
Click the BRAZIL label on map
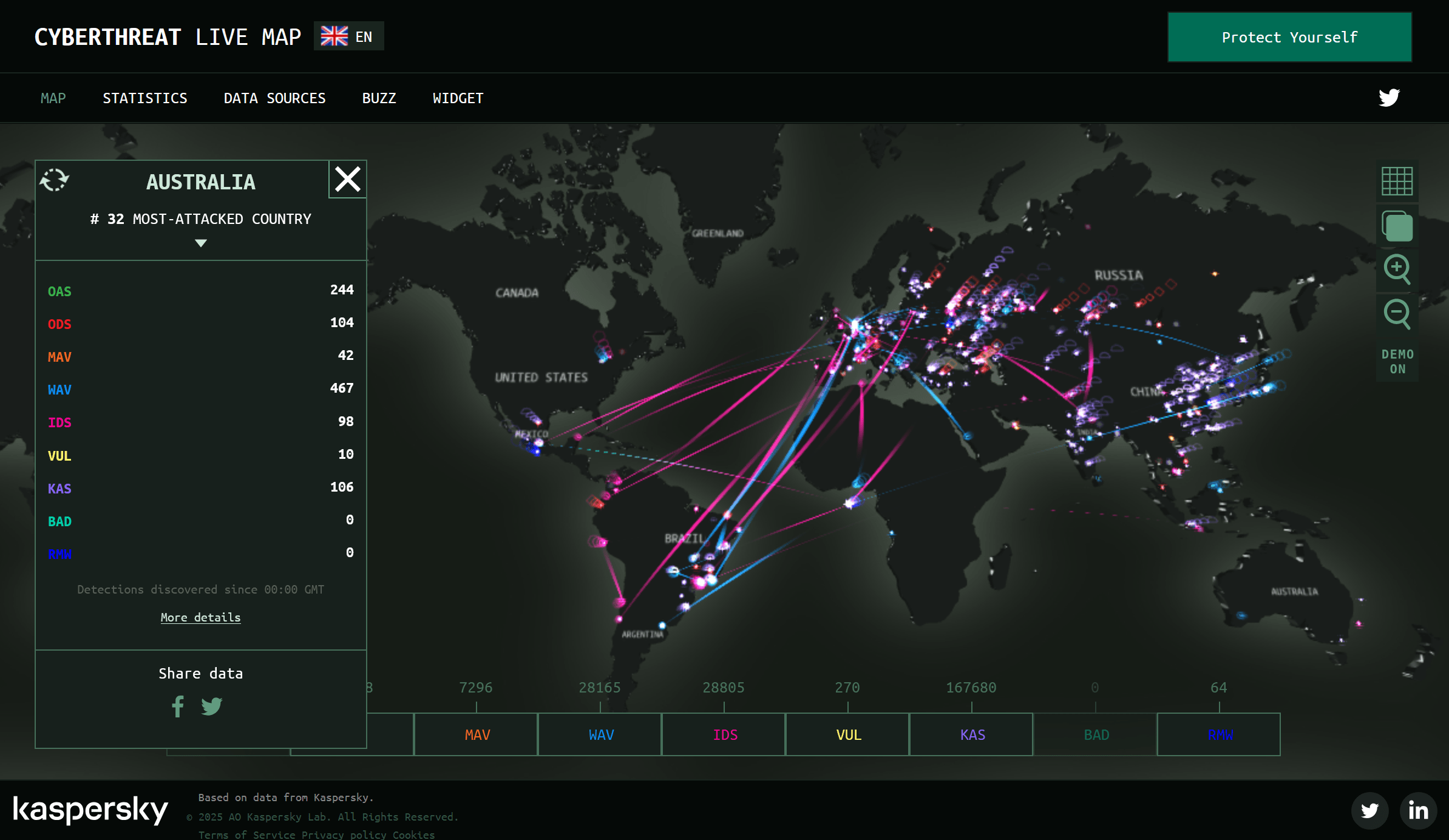tap(684, 538)
